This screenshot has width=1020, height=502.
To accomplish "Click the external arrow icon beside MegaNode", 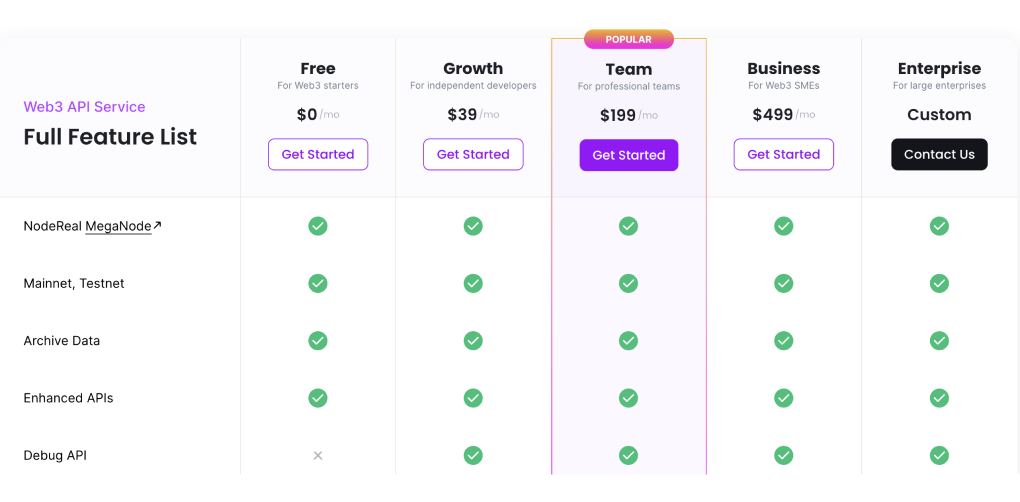I will (x=157, y=225).
